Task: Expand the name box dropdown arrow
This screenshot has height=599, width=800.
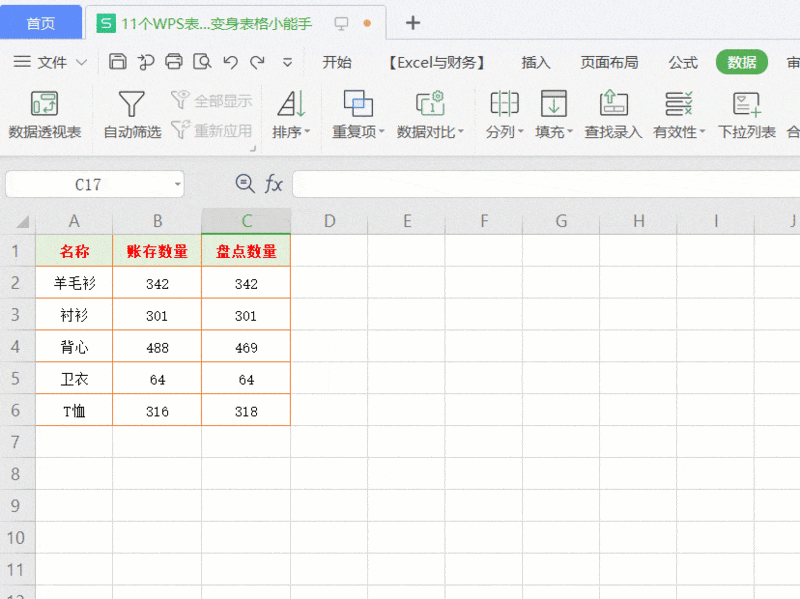Action: click(177, 185)
